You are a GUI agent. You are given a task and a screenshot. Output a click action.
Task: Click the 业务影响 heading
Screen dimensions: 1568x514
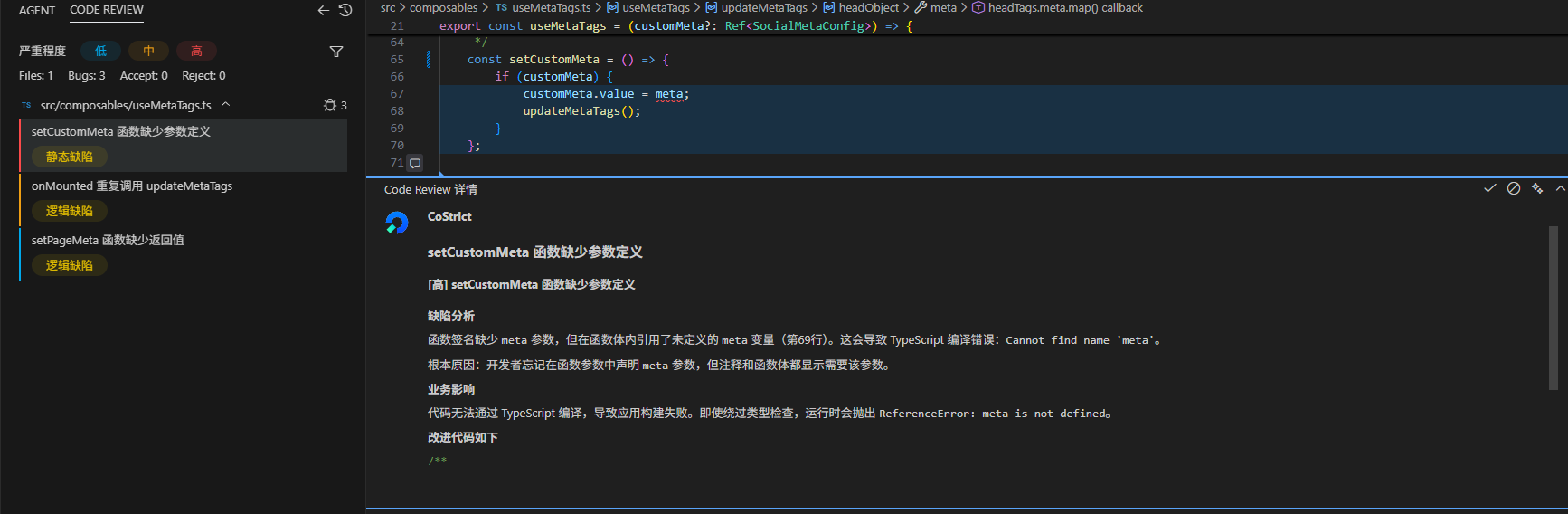click(451, 389)
